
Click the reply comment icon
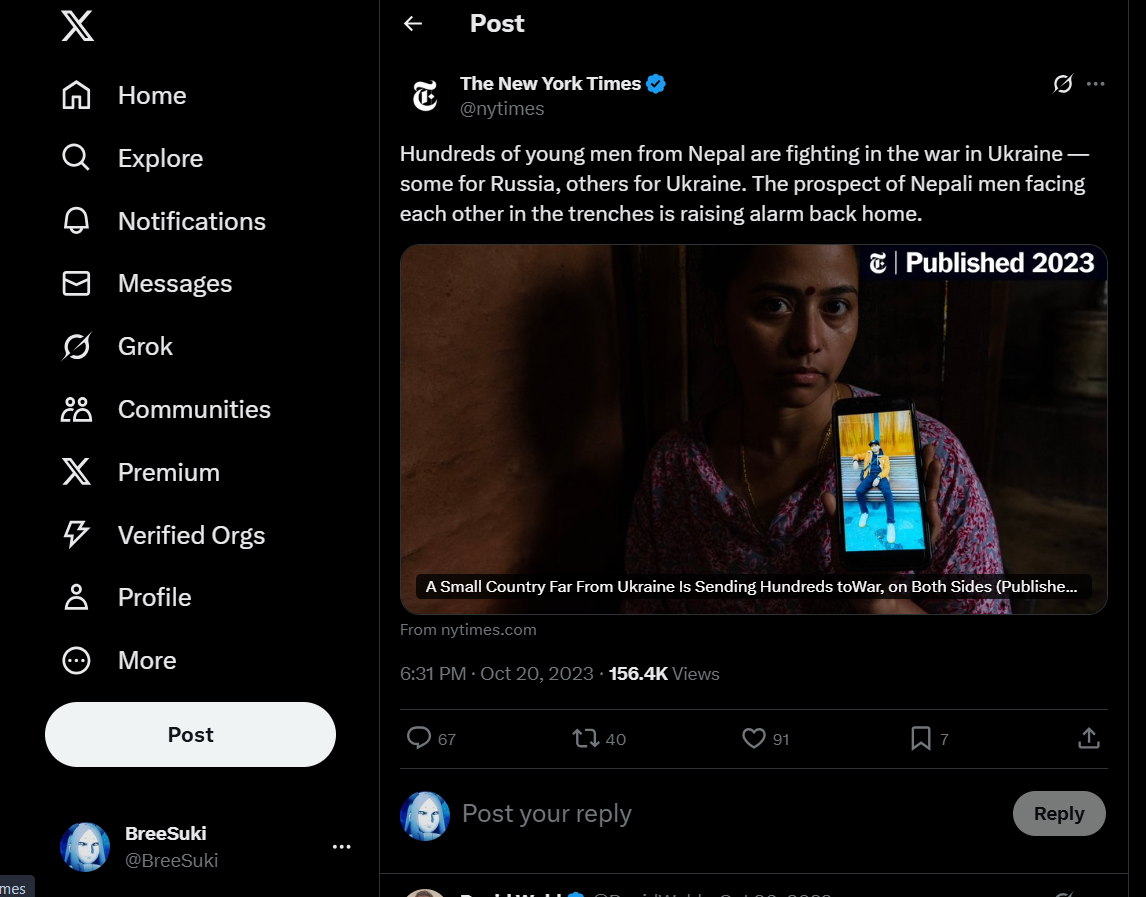tap(419, 738)
